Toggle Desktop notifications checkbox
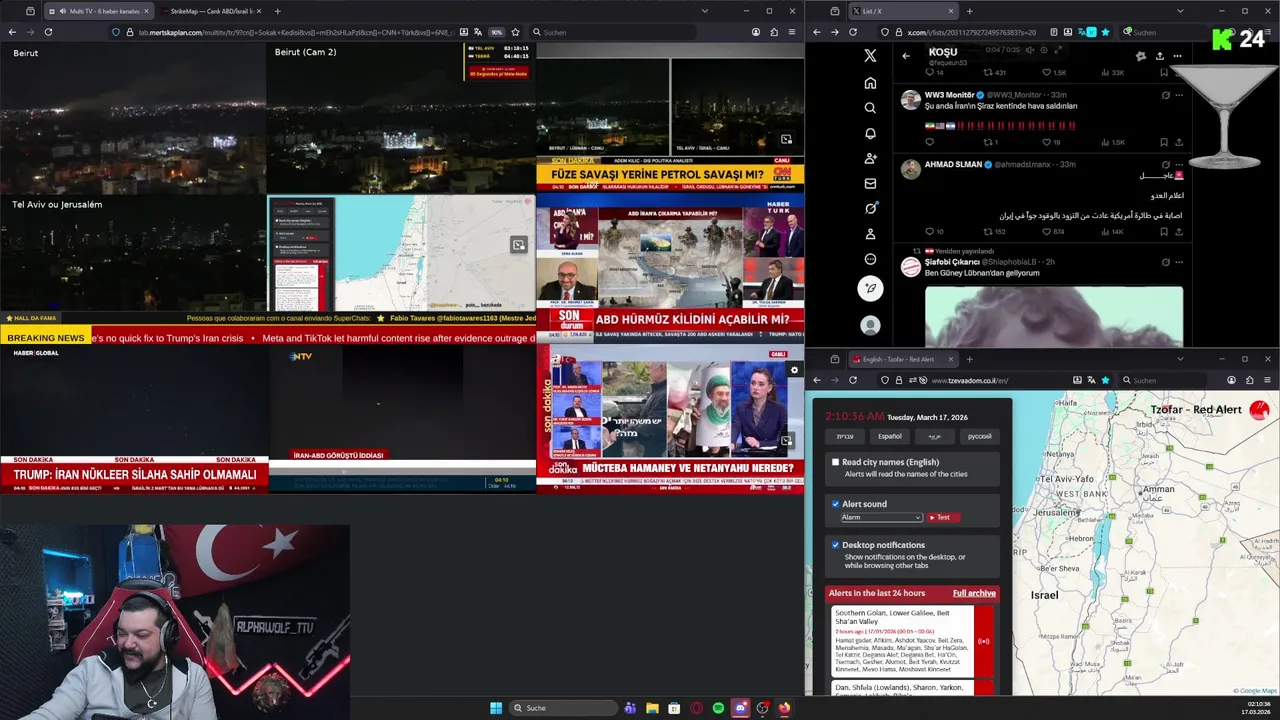 click(836, 545)
